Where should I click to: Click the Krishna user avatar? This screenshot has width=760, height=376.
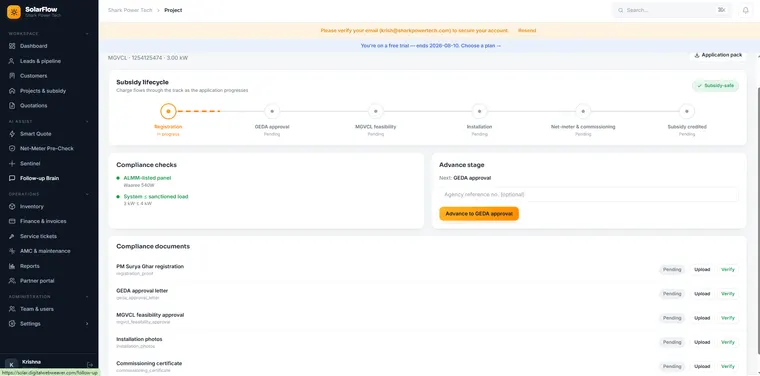pyautogui.click(x=12, y=365)
